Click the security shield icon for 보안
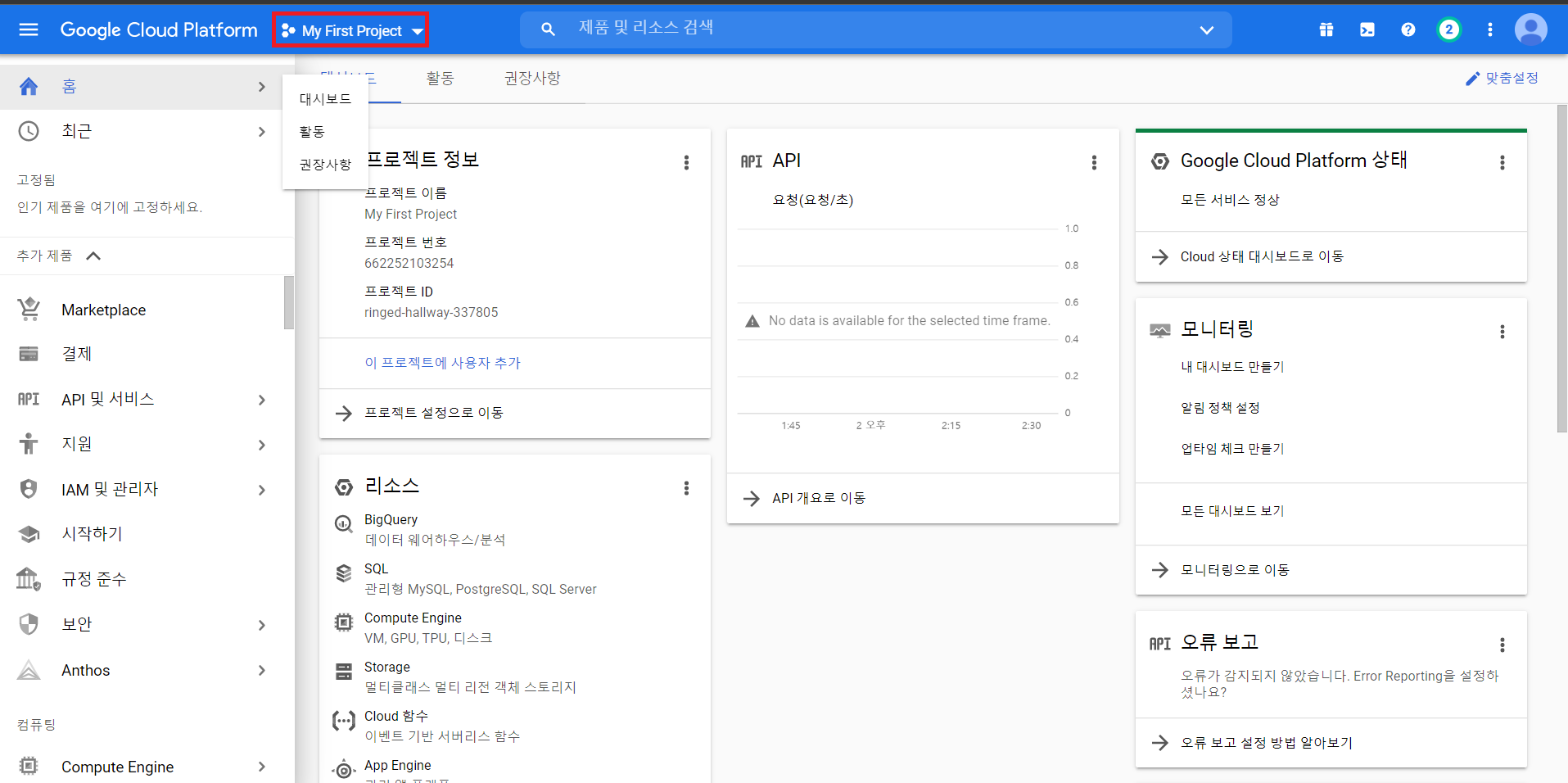 (x=29, y=624)
